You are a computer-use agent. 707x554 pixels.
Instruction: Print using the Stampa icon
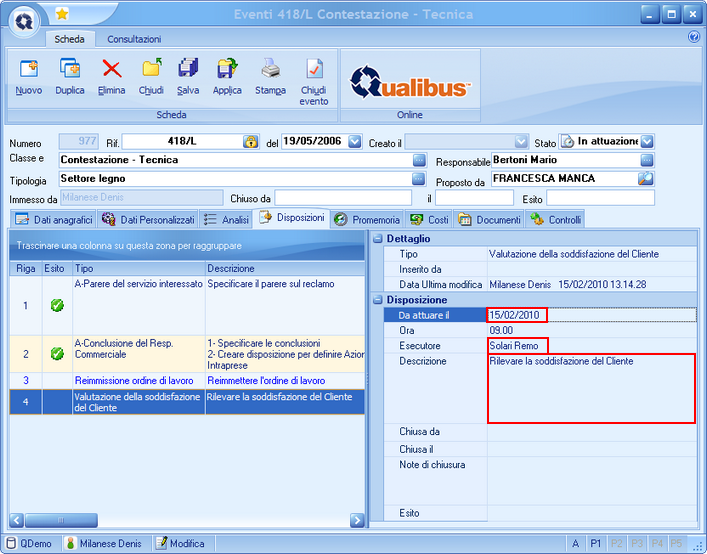point(270,70)
